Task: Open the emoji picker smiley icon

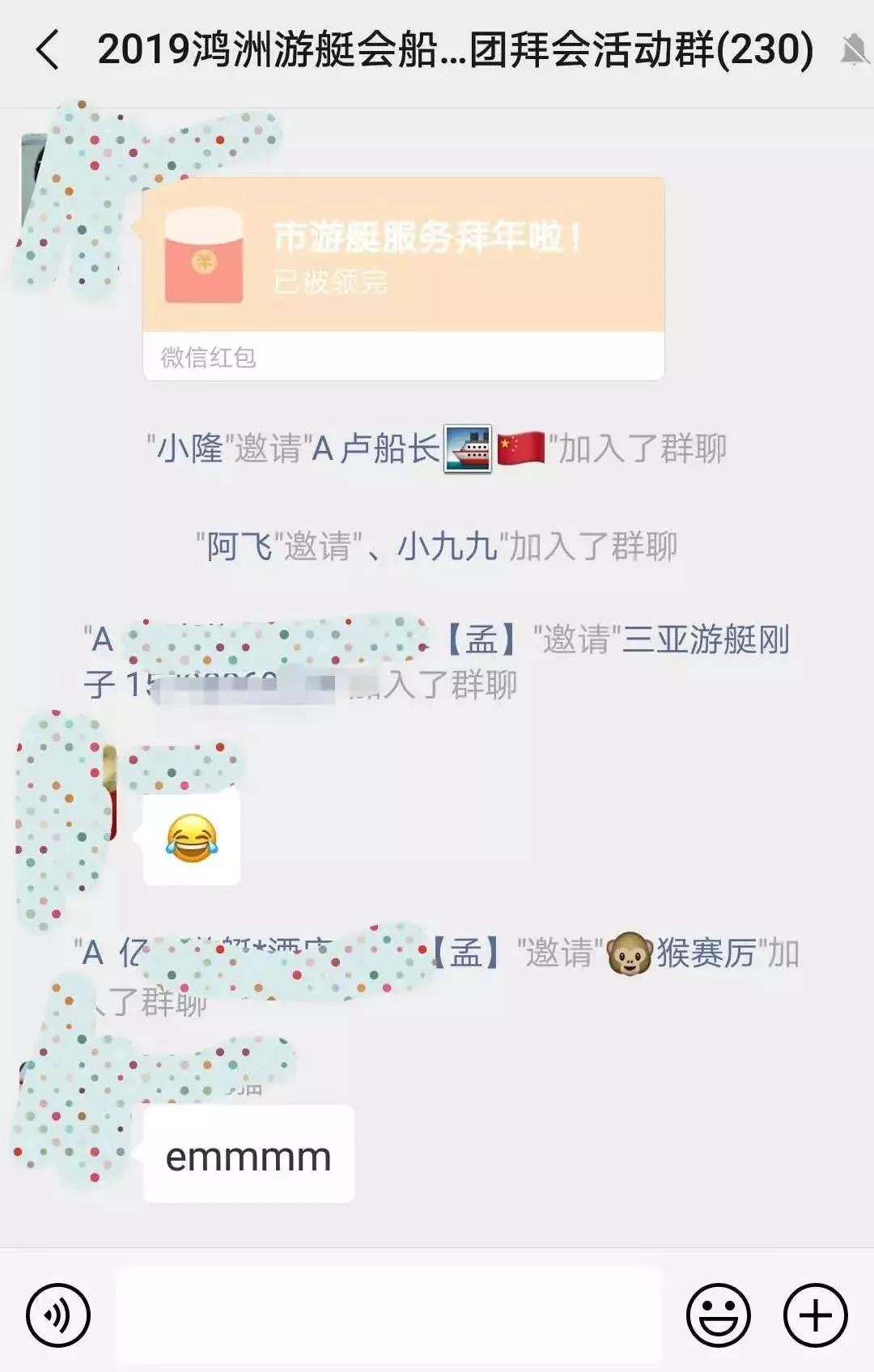Action: pyautogui.click(x=718, y=1315)
